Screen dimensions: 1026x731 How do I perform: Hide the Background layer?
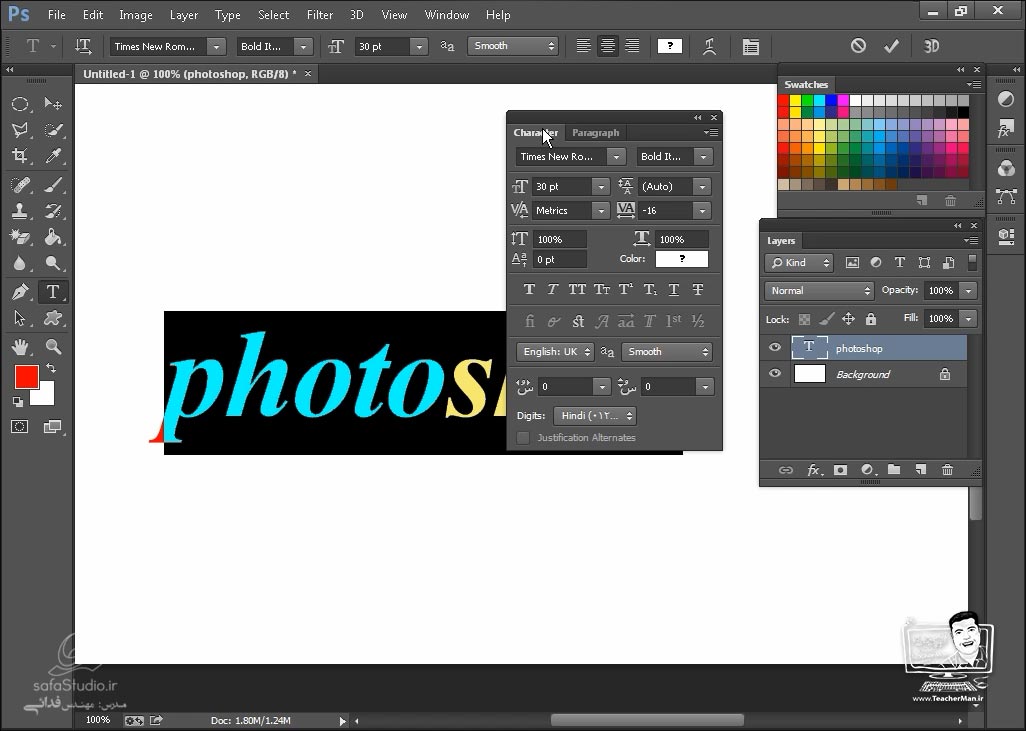point(775,374)
